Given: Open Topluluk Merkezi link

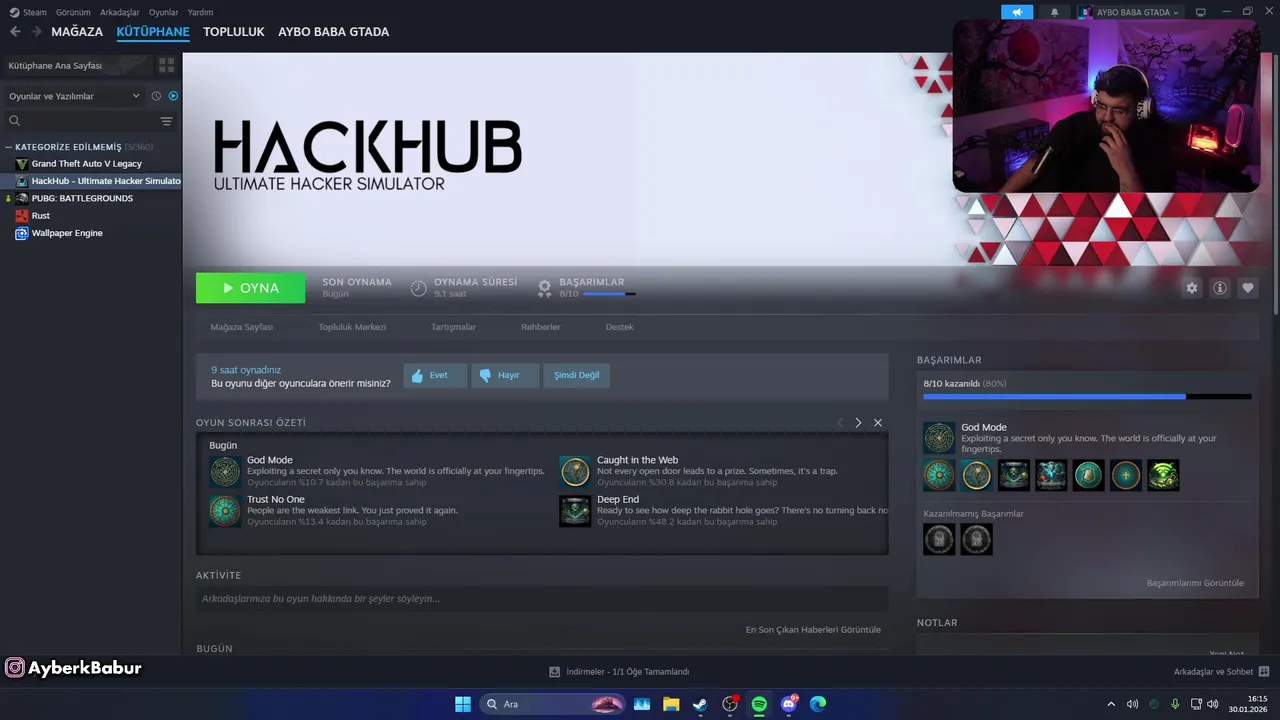Looking at the screenshot, I should coord(352,327).
